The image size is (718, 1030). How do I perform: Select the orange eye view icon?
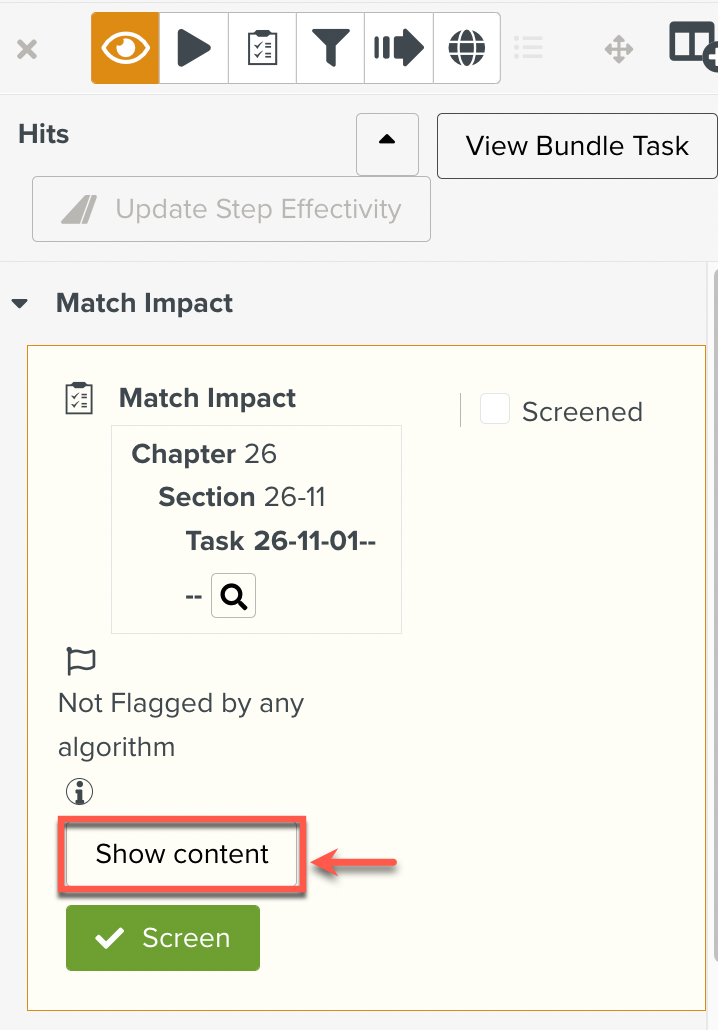click(124, 47)
